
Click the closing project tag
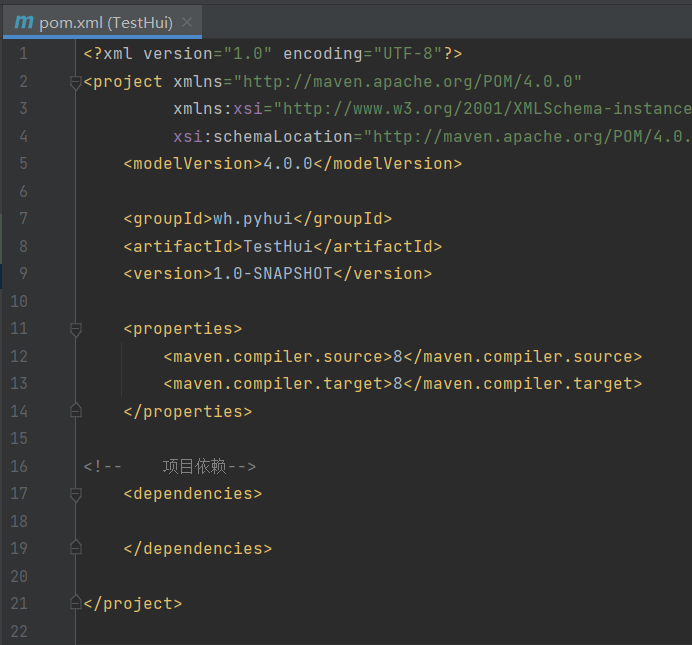(x=133, y=604)
